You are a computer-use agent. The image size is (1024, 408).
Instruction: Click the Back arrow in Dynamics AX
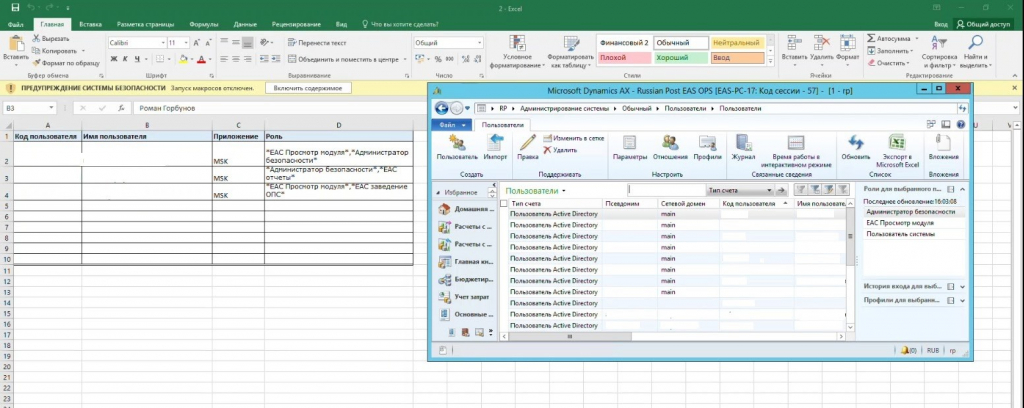click(x=441, y=108)
